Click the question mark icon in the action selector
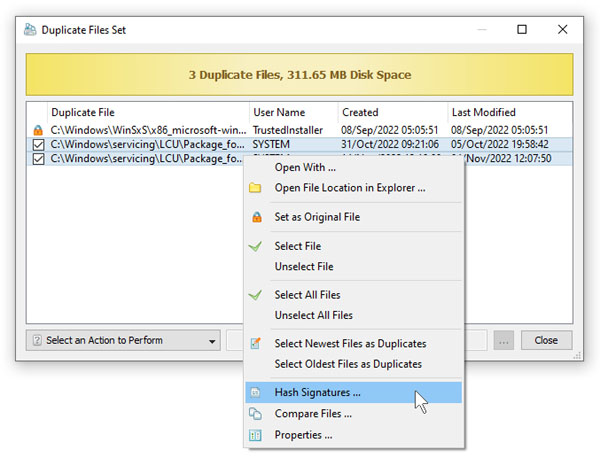Image resolution: width=600 pixels, height=458 pixels. click(37, 340)
